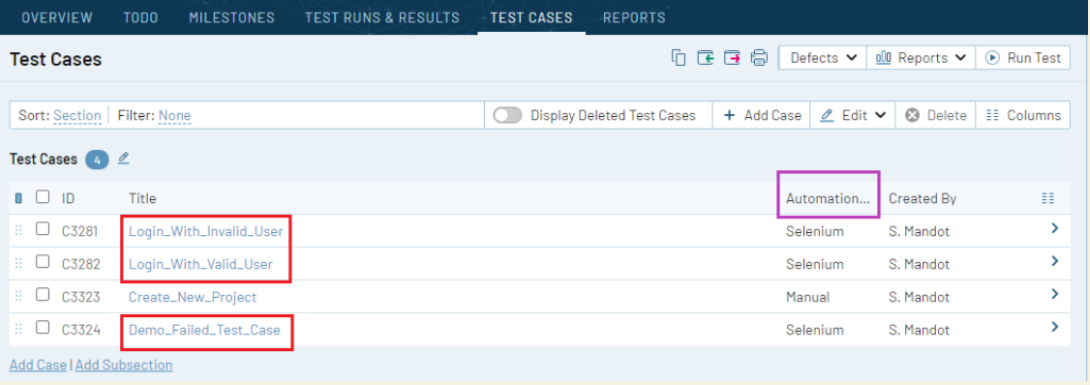Open column settings icon in table header
Screen dimensions: 1090x385
click(x=1048, y=198)
